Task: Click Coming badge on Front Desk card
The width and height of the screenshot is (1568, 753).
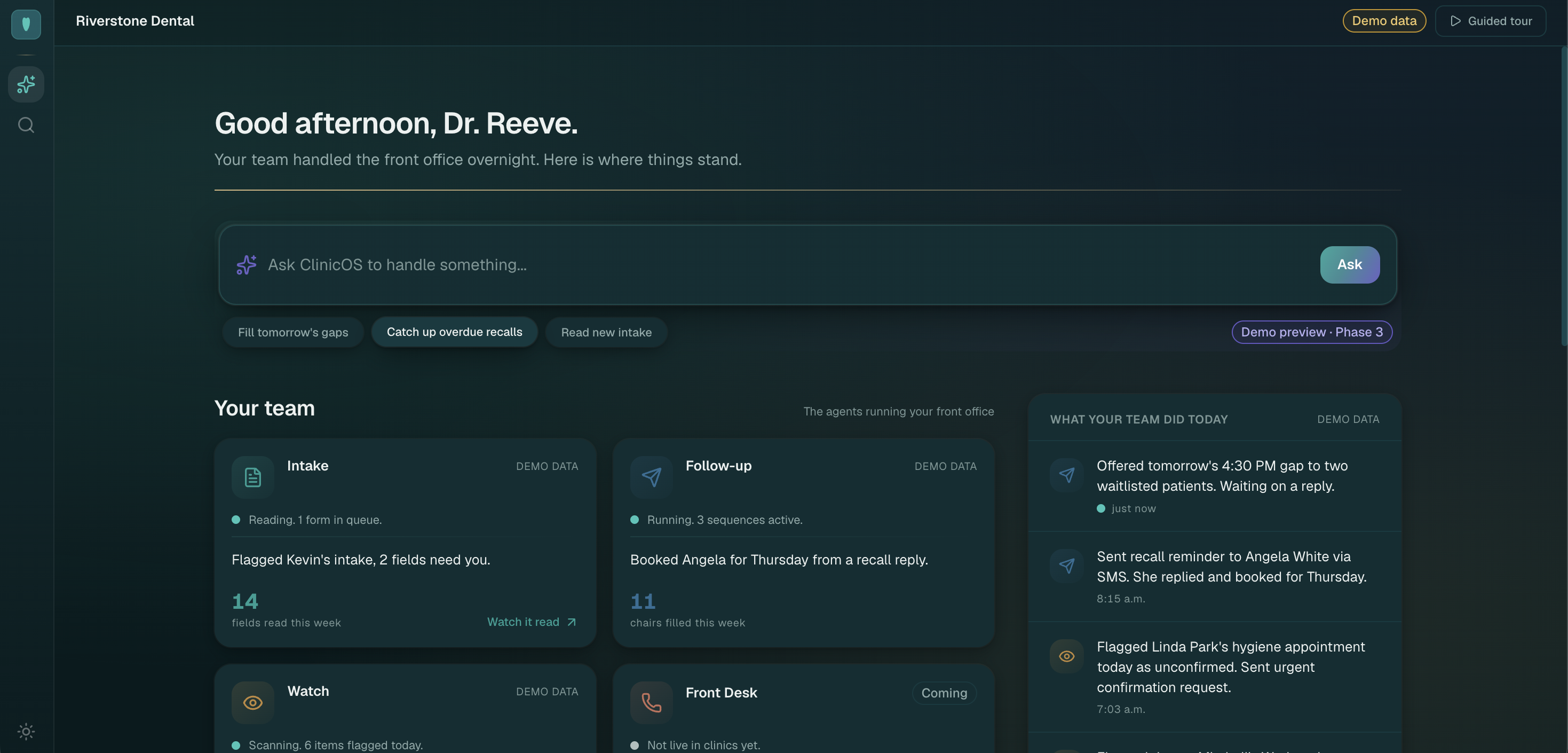Action: 944,693
